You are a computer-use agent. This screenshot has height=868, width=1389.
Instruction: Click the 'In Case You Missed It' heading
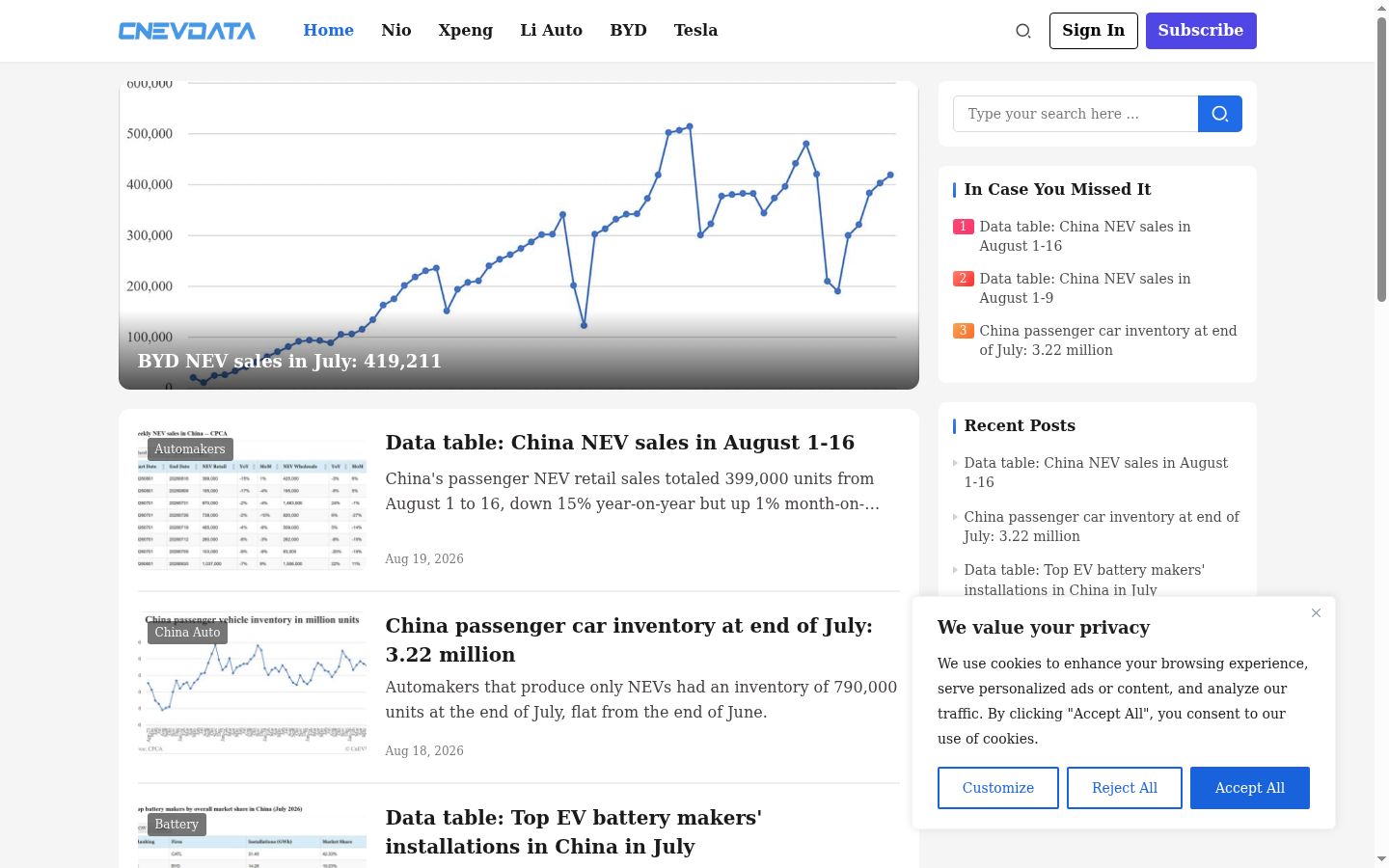pyautogui.click(x=1057, y=190)
